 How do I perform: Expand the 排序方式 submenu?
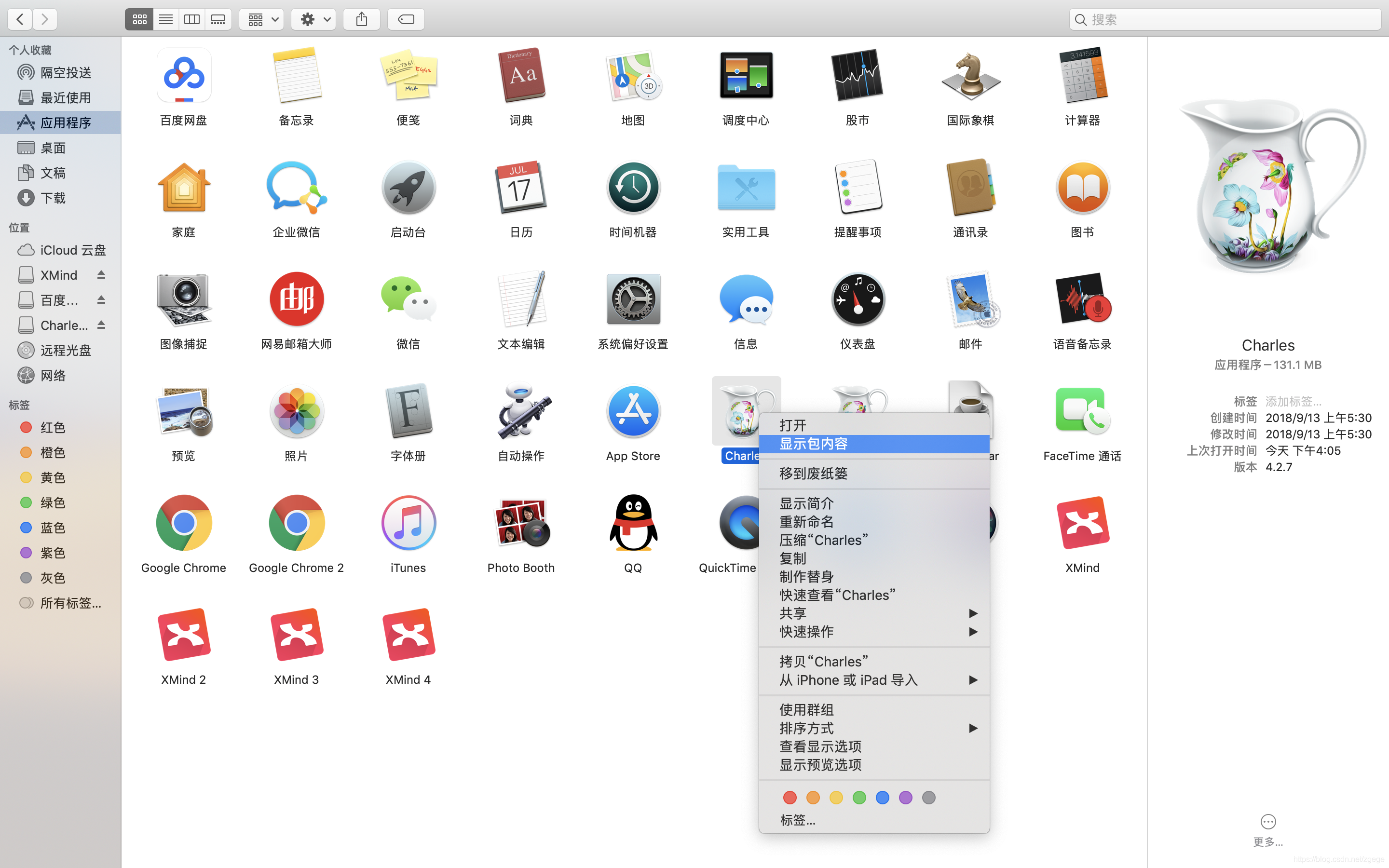874,728
